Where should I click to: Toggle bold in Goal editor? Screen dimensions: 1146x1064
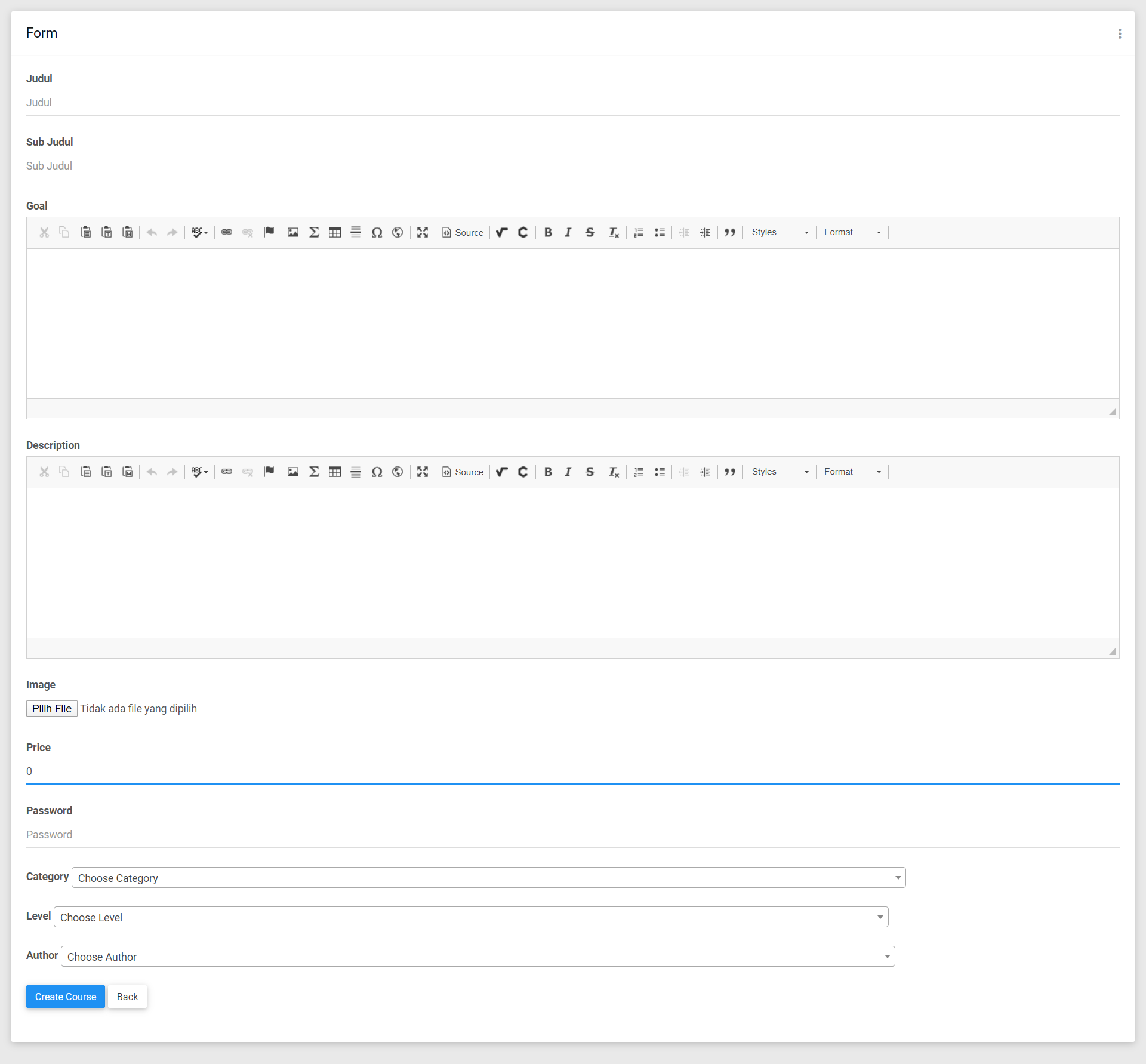(x=548, y=232)
